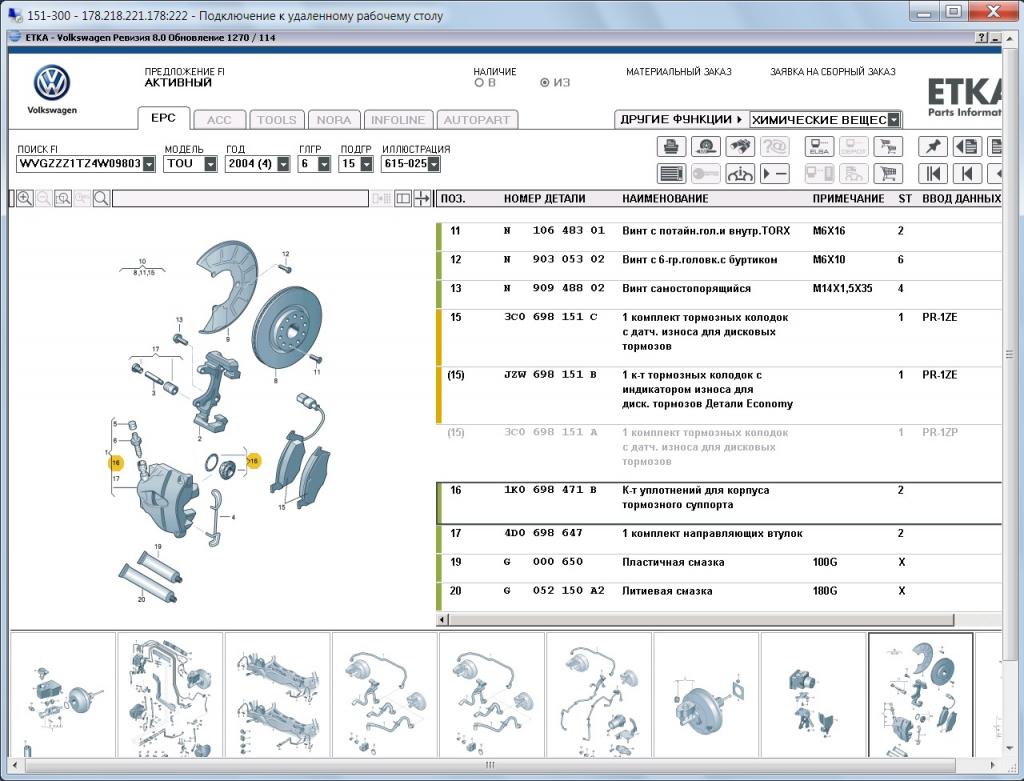Click the ПОЗ. column header

coord(453,199)
